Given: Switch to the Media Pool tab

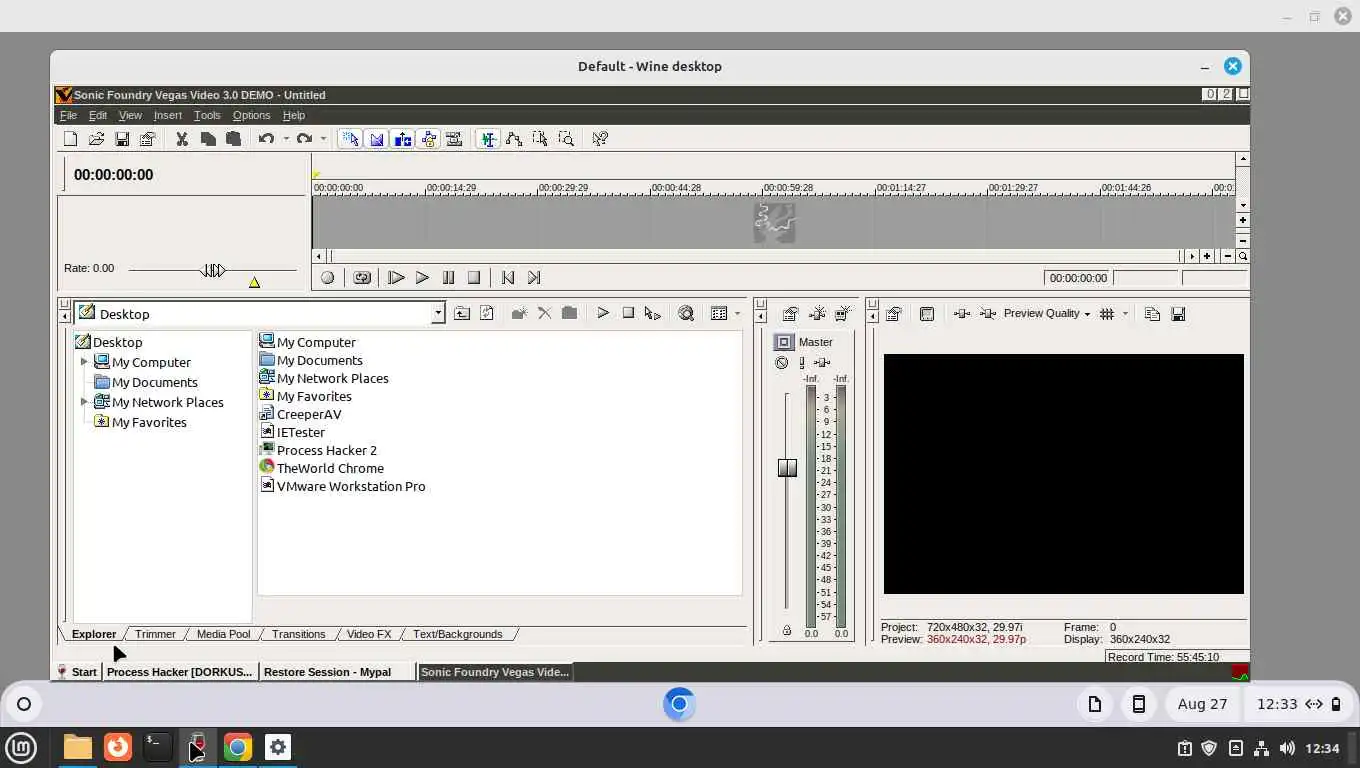Looking at the screenshot, I should tap(223, 634).
